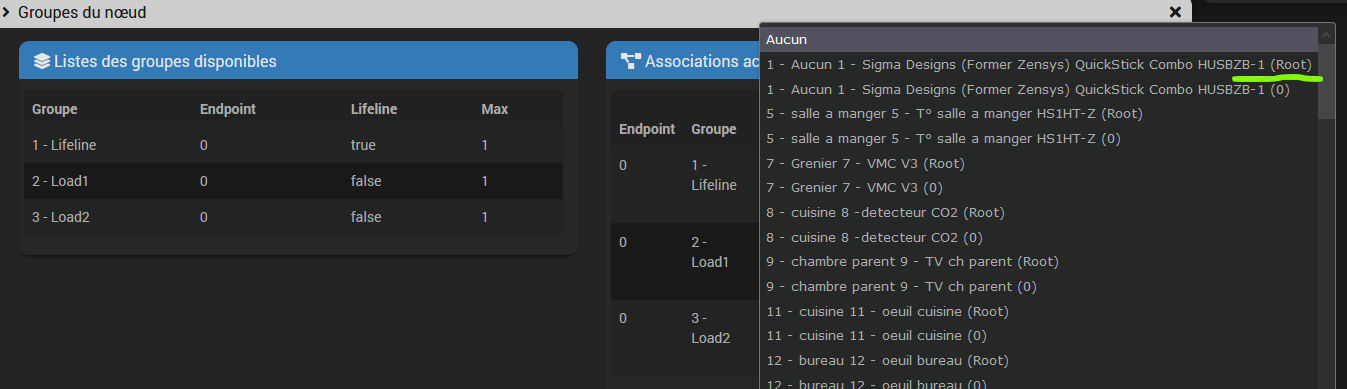The width and height of the screenshot is (1347, 389).
Task: Choose TV ch parent (Root) option
Action: pos(1039,261)
